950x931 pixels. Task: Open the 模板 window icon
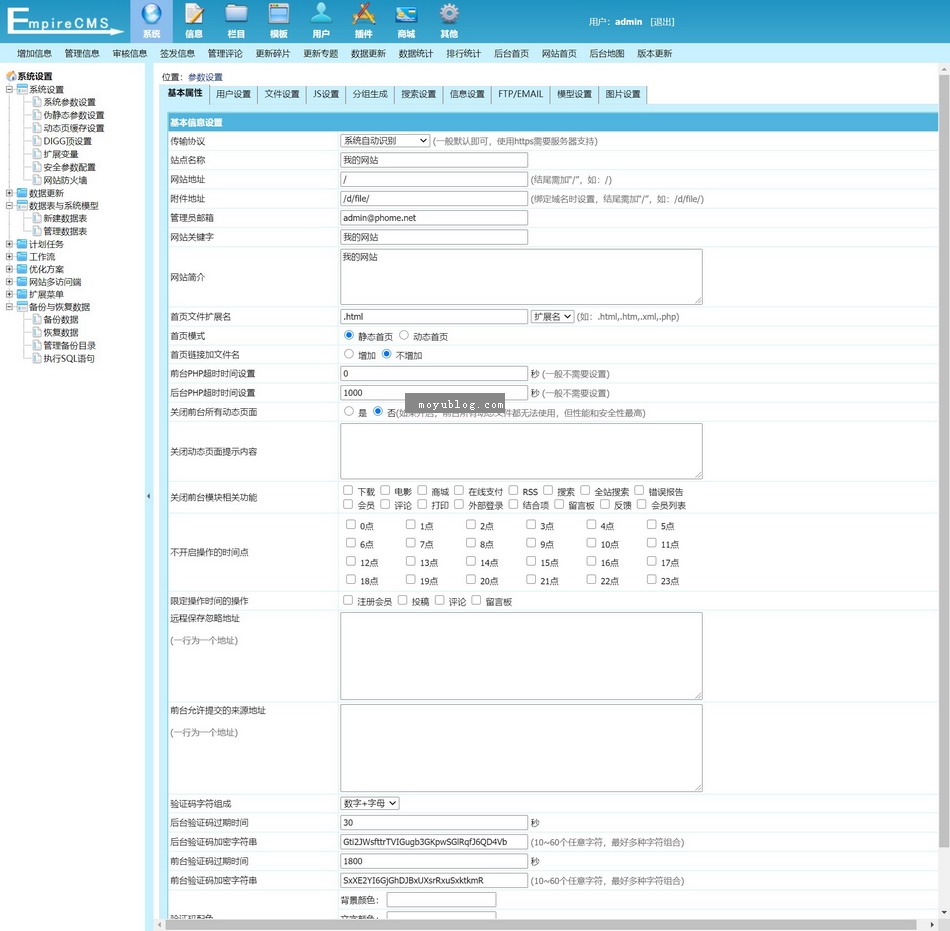[279, 14]
